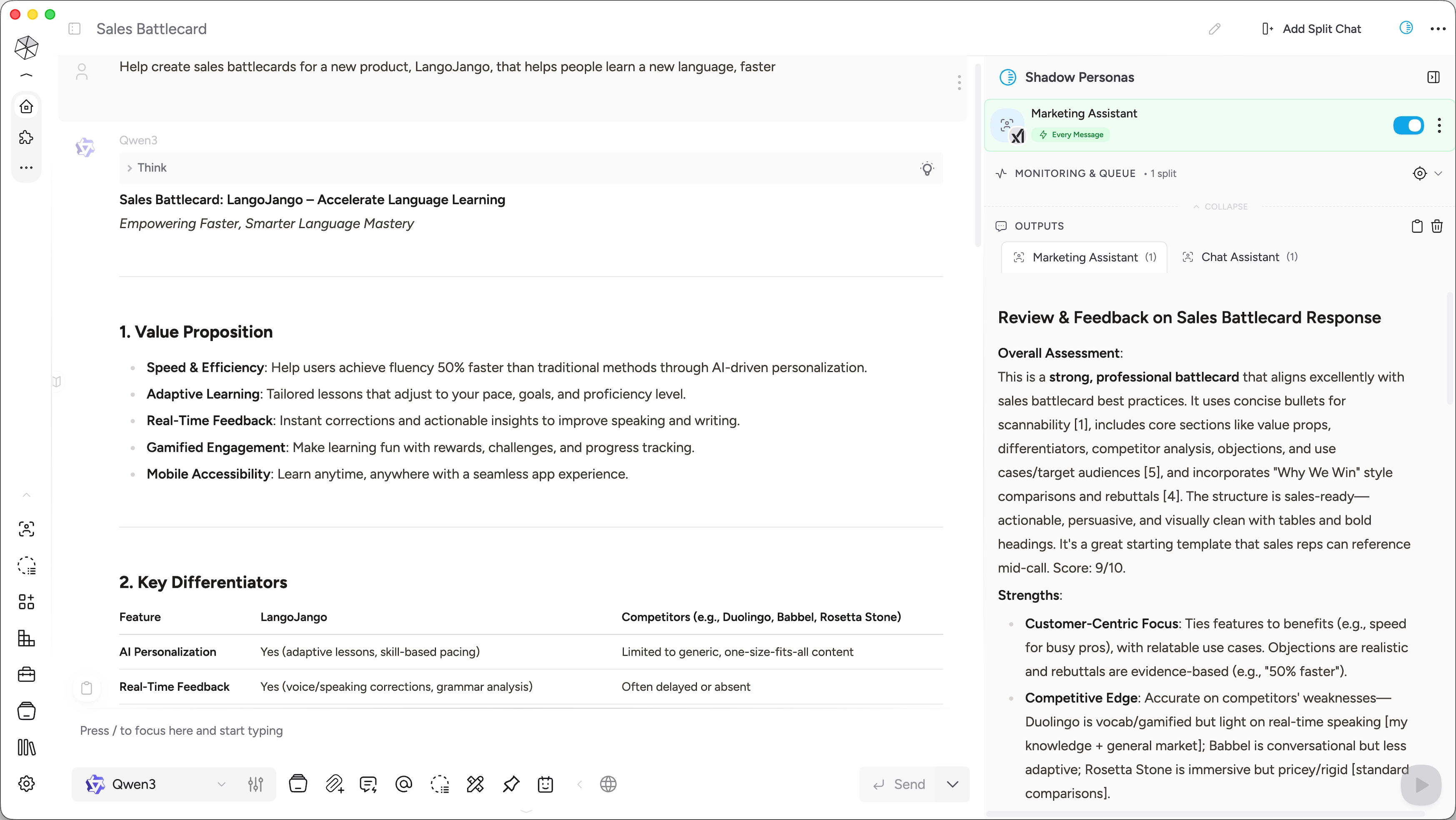
Task: Toggle the left sidebar panel icon
Action: pos(75,29)
